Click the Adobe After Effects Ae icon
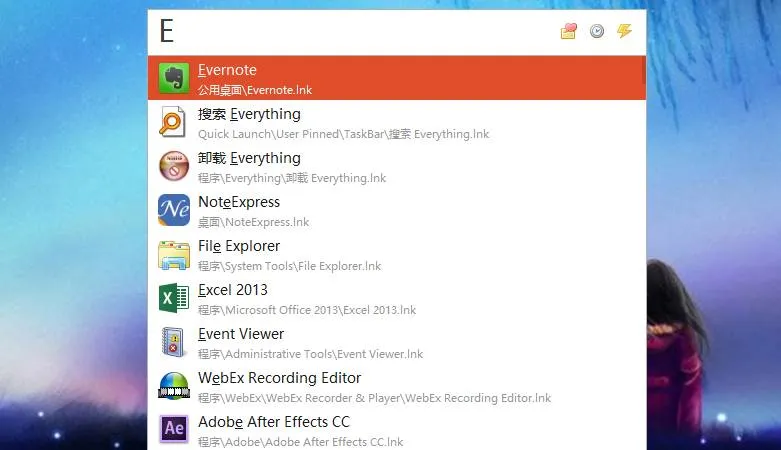The height and width of the screenshot is (450, 781). tap(174, 428)
